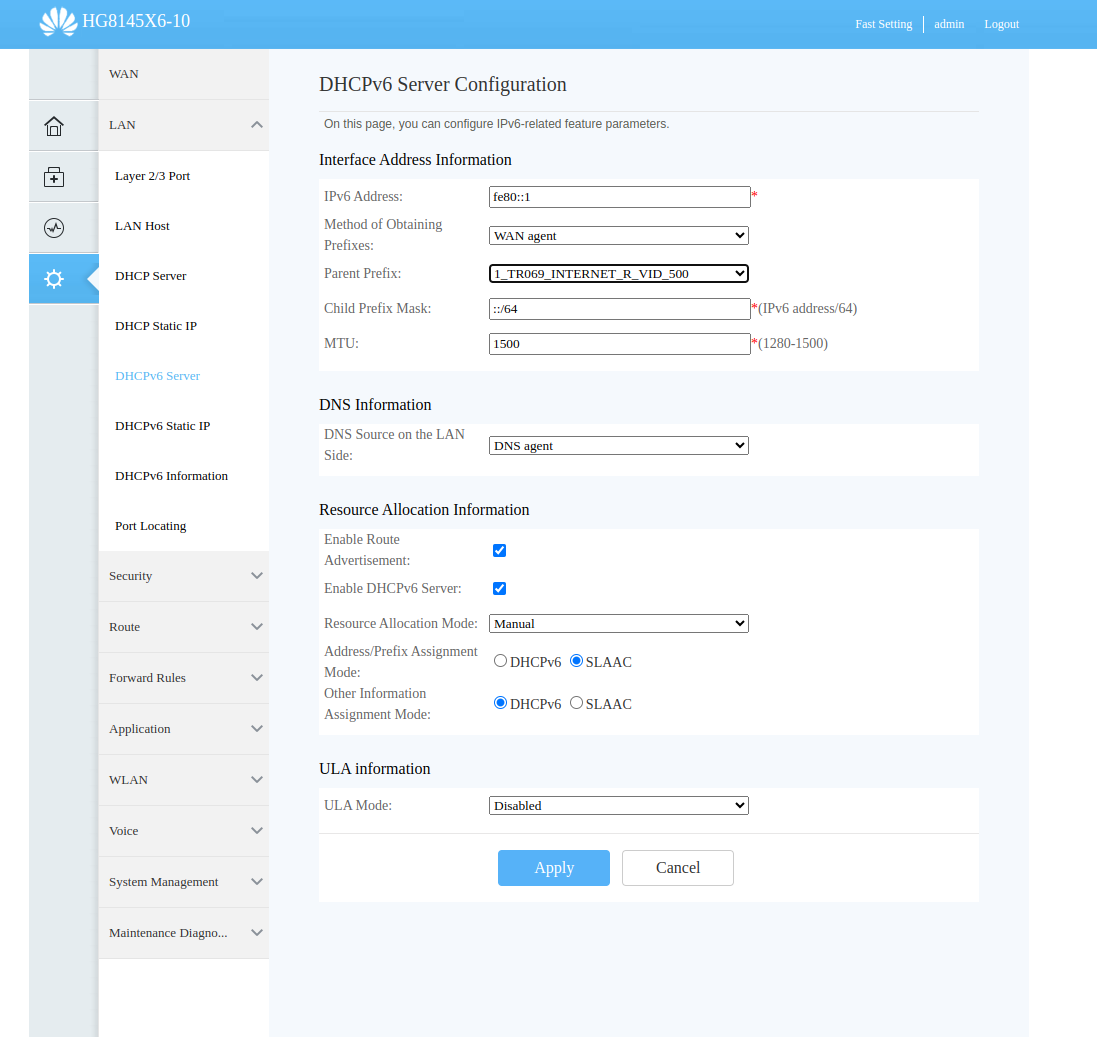
Task: Click the Cancel button
Action: [678, 868]
